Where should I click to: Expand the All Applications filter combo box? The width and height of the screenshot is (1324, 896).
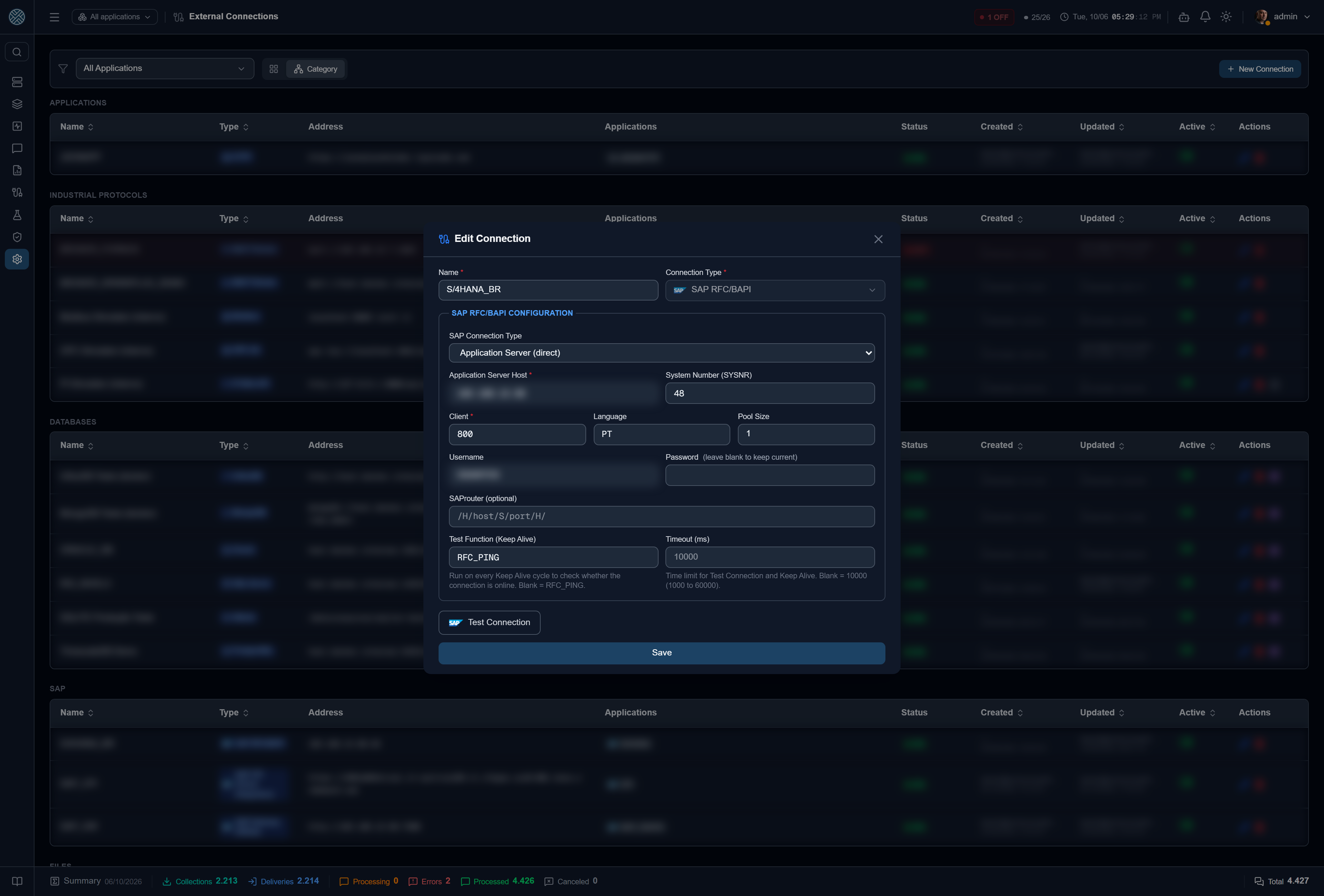point(165,68)
